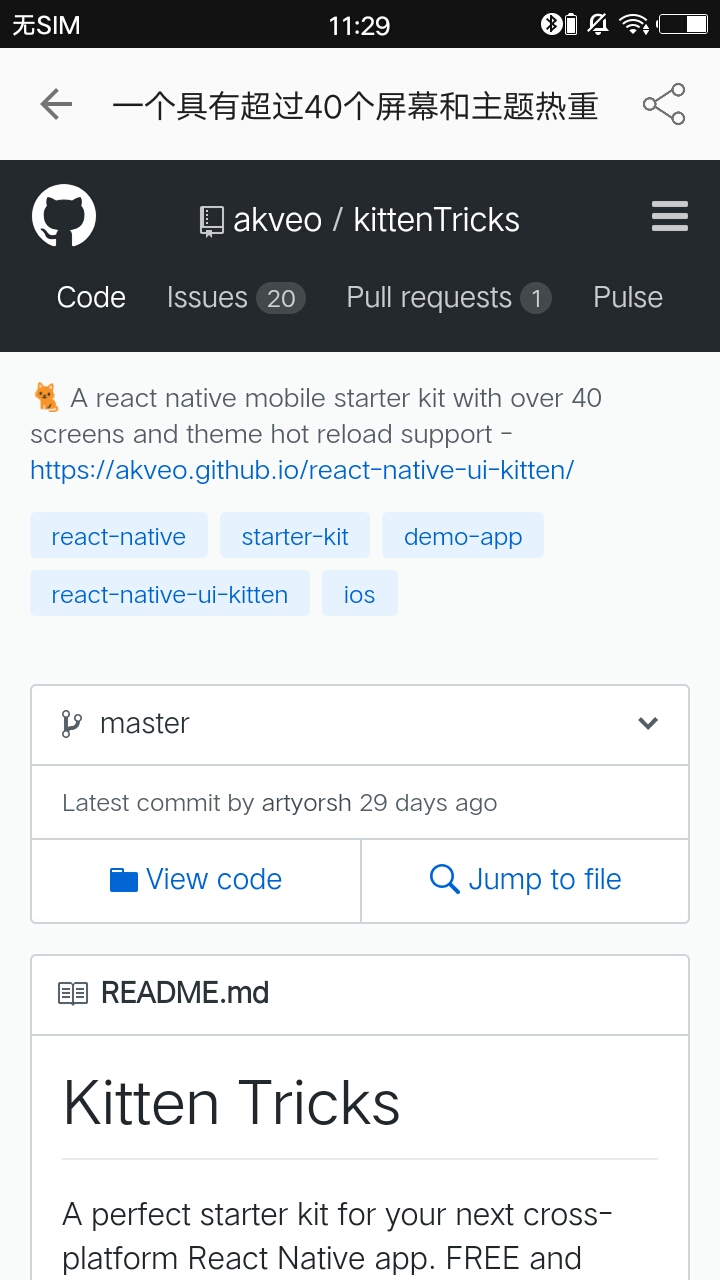Select the react-native topic tag
Screen dimensions: 720x1280
coord(119,536)
